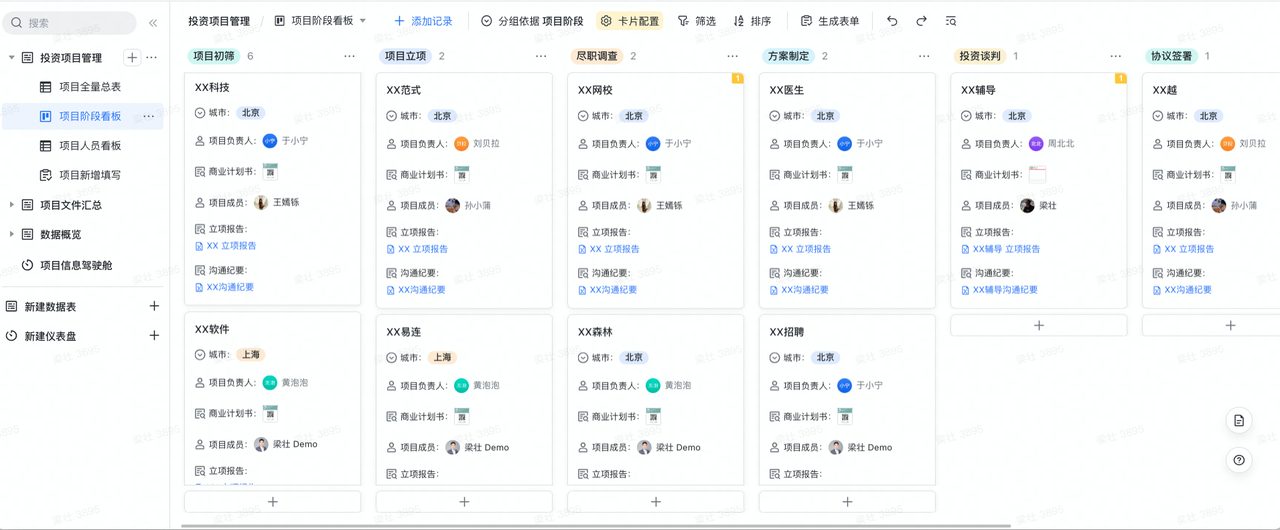
Task: Open the record search icon right of redo
Action: pos(950,21)
